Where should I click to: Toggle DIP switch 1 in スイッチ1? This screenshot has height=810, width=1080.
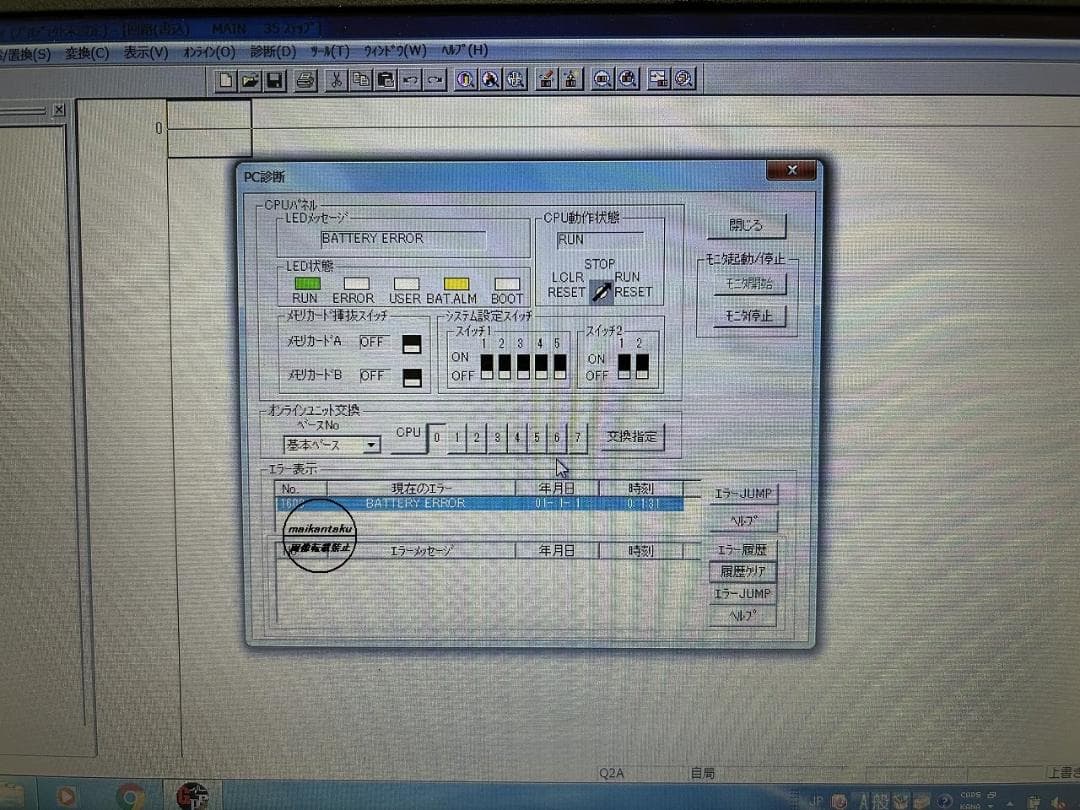[485, 365]
